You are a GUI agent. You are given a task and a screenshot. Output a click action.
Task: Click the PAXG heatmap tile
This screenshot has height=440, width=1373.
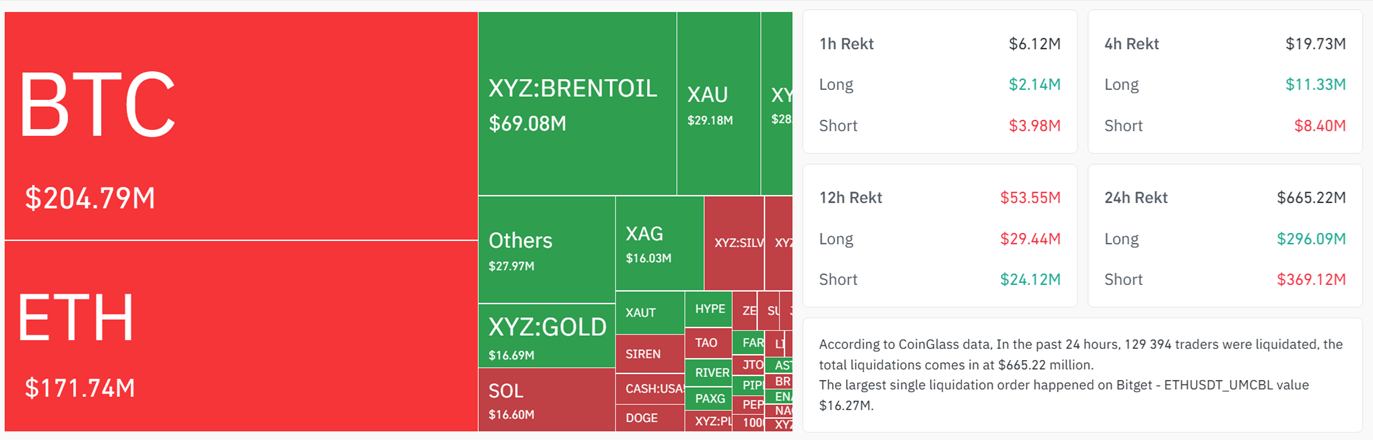708,398
